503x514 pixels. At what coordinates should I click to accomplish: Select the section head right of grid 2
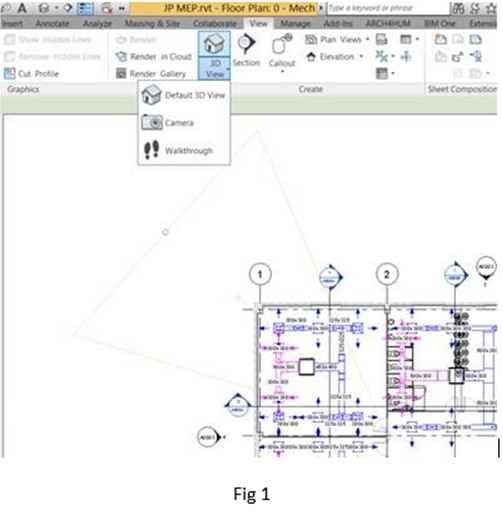456,275
